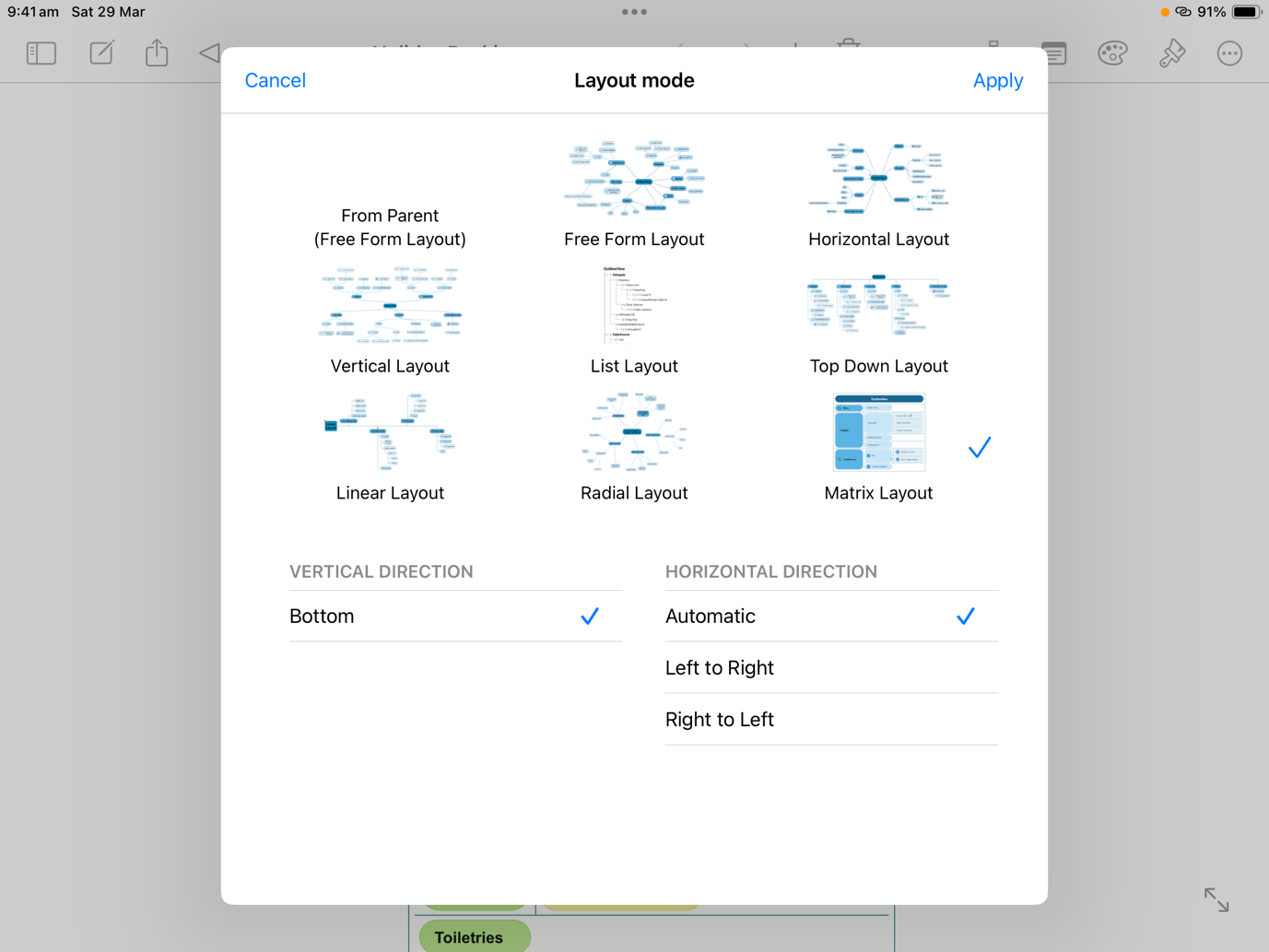Open the share icon
1269x952 pixels.
pyautogui.click(x=157, y=53)
